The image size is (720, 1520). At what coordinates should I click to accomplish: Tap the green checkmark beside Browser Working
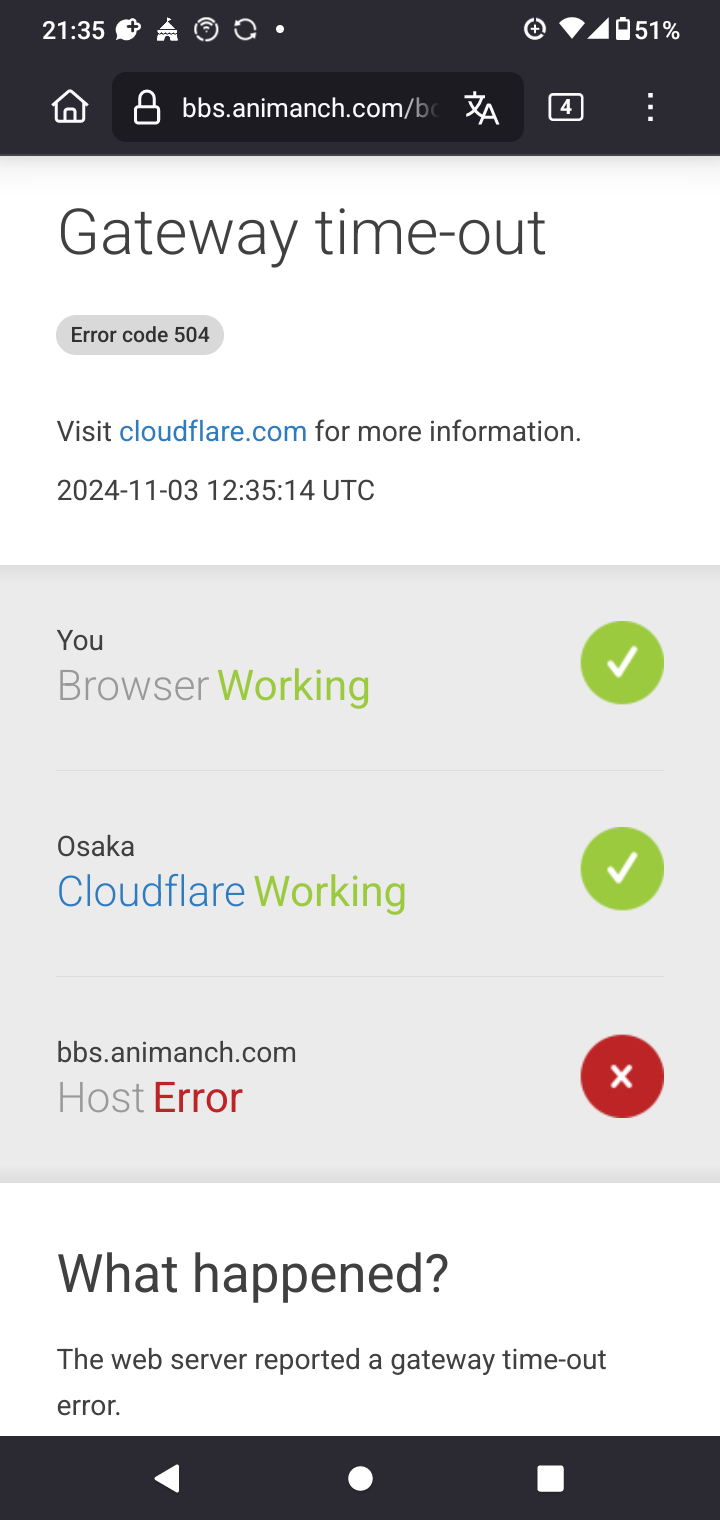tap(622, 663)
